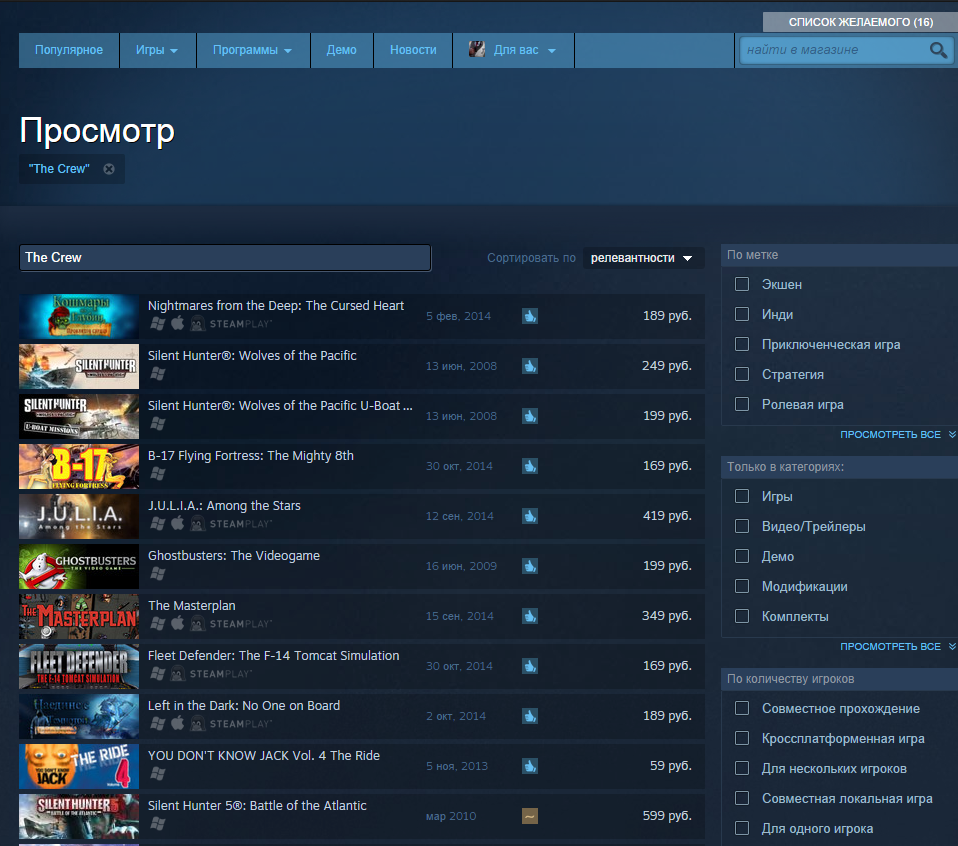This screenshot has width=958, height=846.
Task: Click the thumbs-up review icon for Ghostbusters: The Videogame
Action: click(x=530, y=566)
